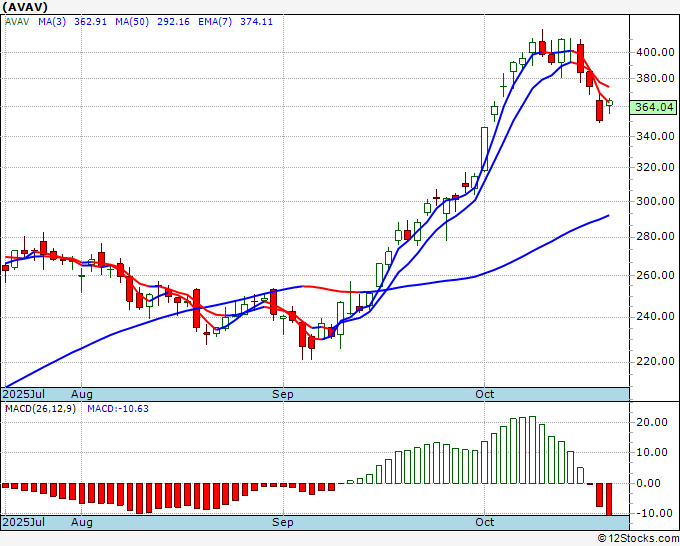The height and width of the screenshot is (546, 680).
Task: Click the last red MACD histogram bar
Action: tap(609, 499)
